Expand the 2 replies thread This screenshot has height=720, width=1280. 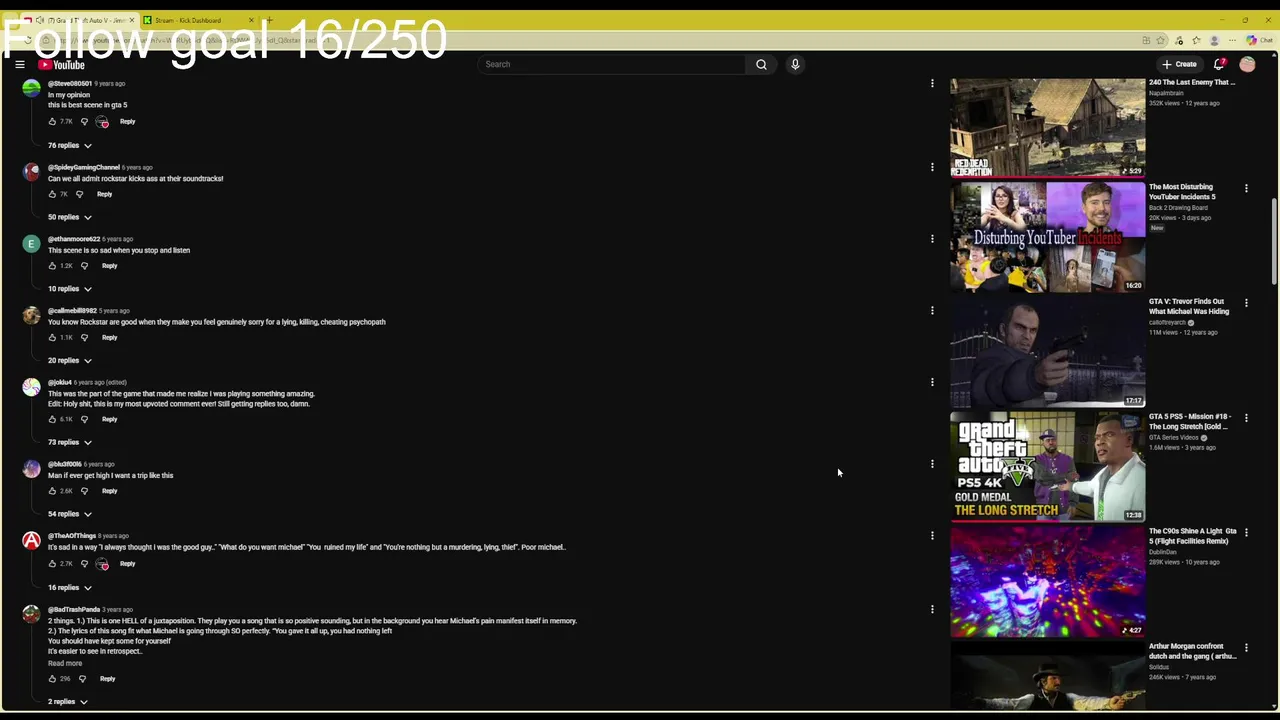(68, 702)
